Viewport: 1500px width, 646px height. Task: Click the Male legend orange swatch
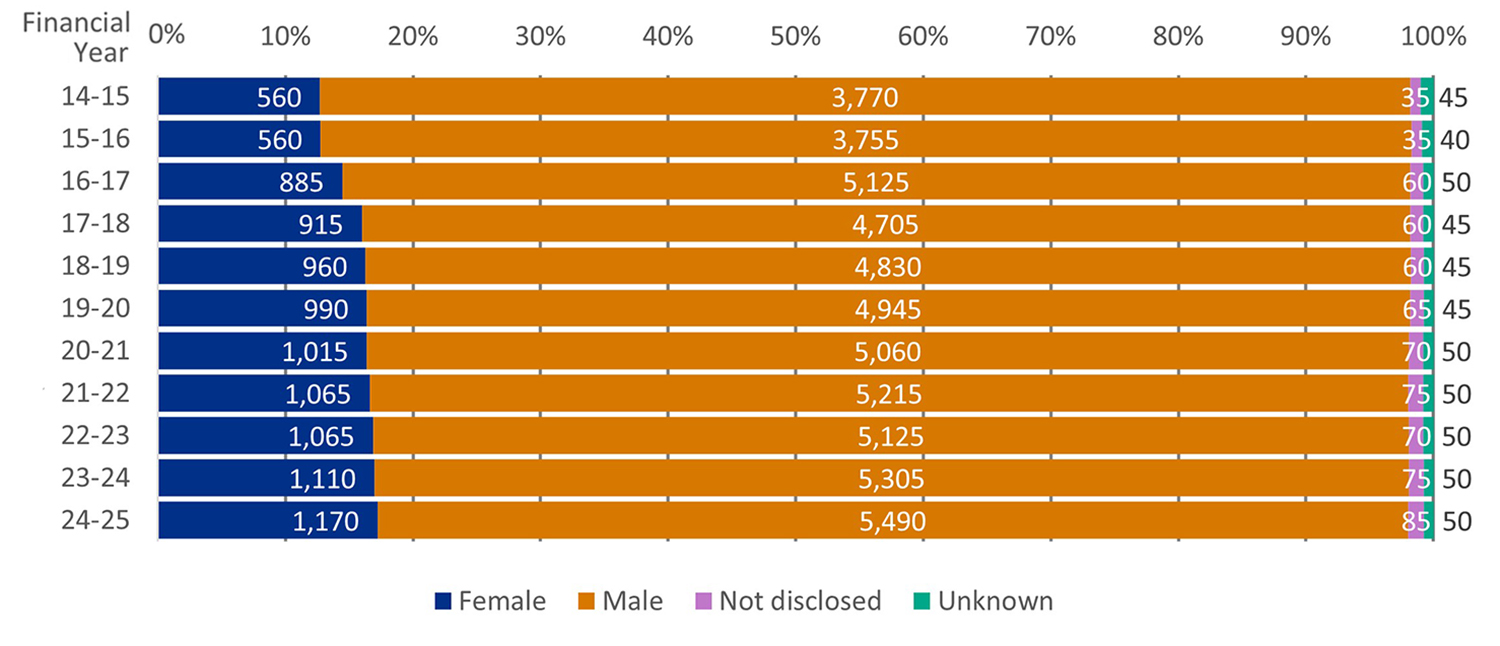pyautogui.click(x=587, y=601)
